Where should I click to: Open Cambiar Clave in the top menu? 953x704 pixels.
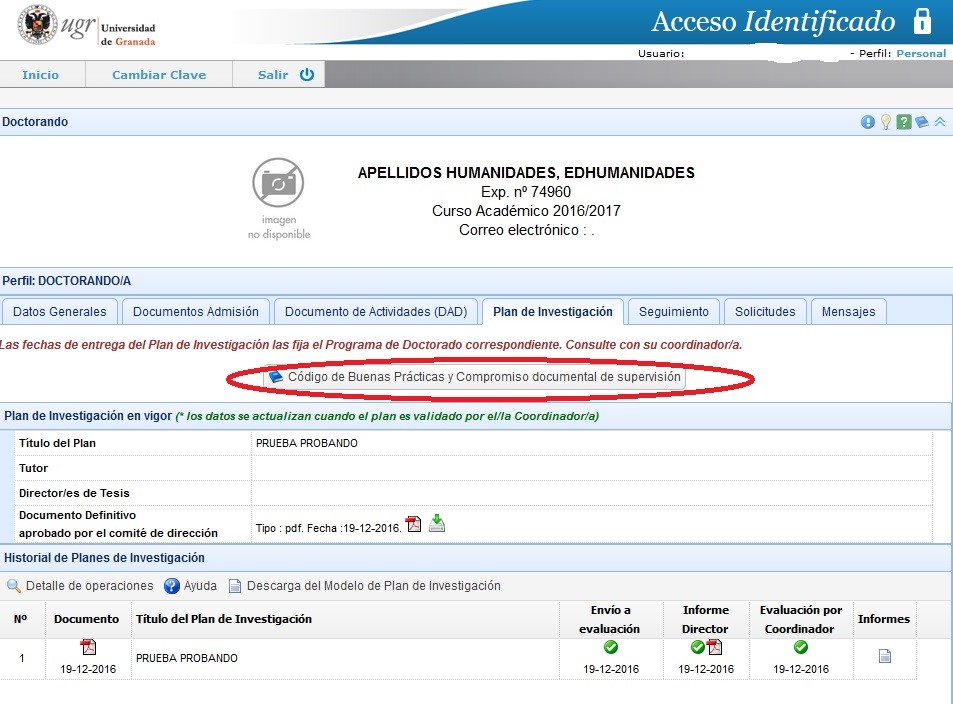tap(159, 75)
